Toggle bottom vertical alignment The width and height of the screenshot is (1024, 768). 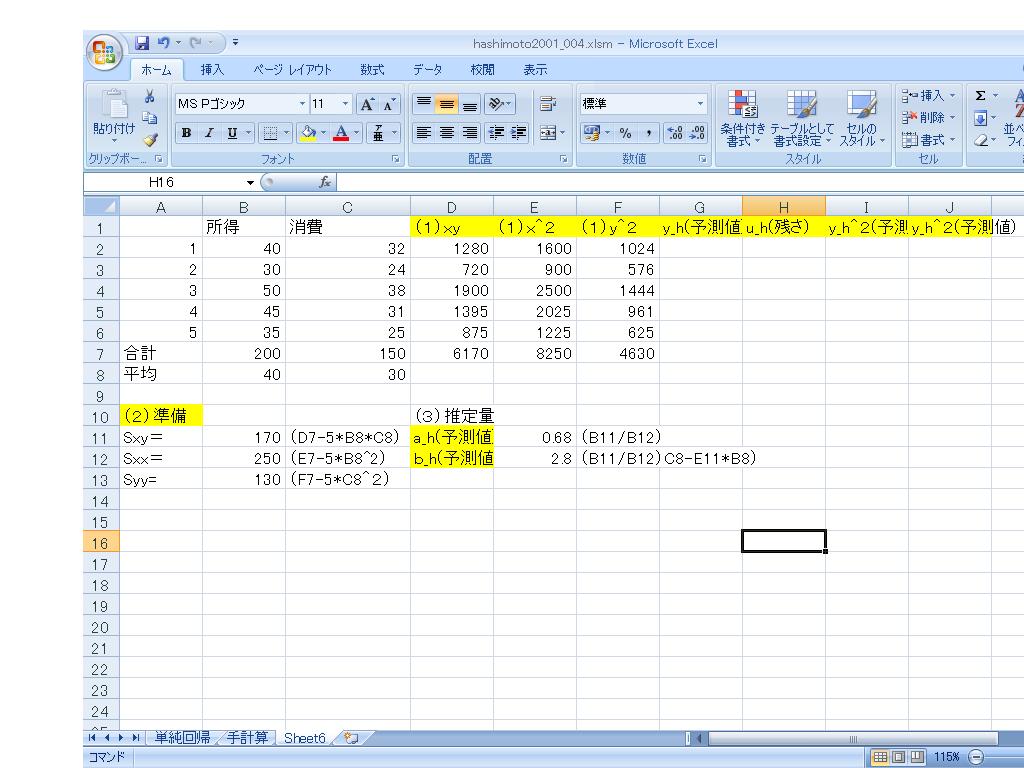[470, 104]
